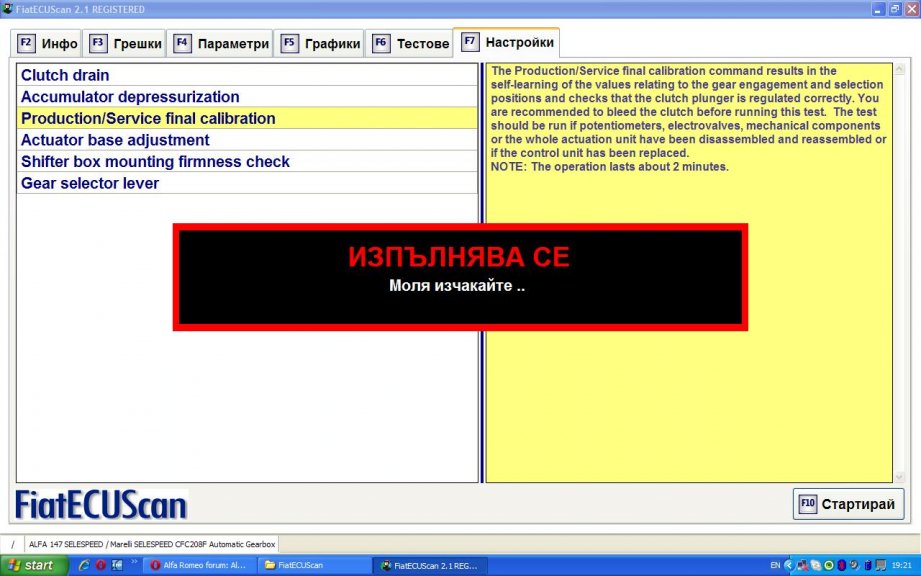This screenshot has width=921, height=576.
Task: Go to the Графики tab
Action: point(319,44)
